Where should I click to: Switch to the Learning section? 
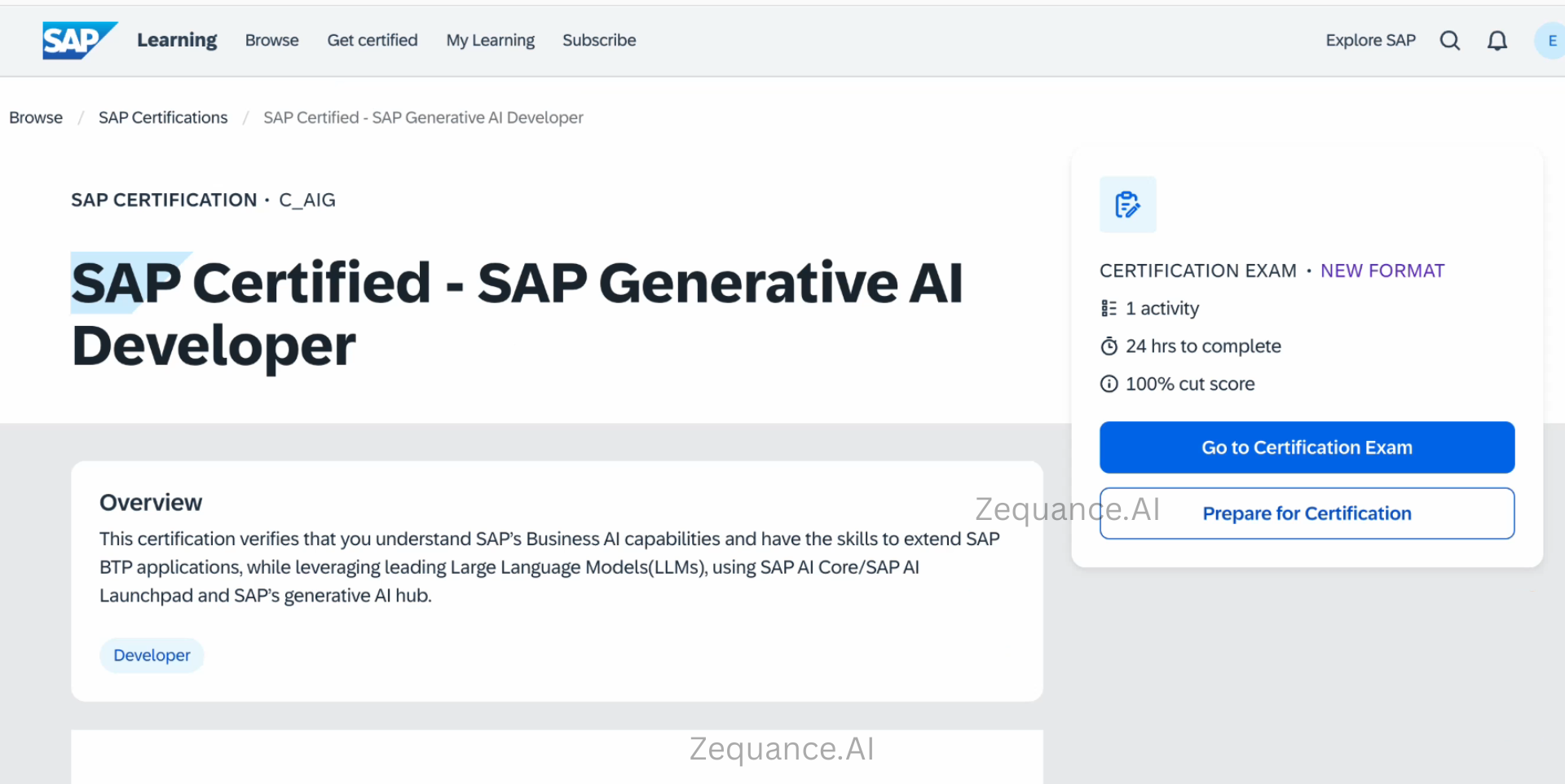click(177, 40)
